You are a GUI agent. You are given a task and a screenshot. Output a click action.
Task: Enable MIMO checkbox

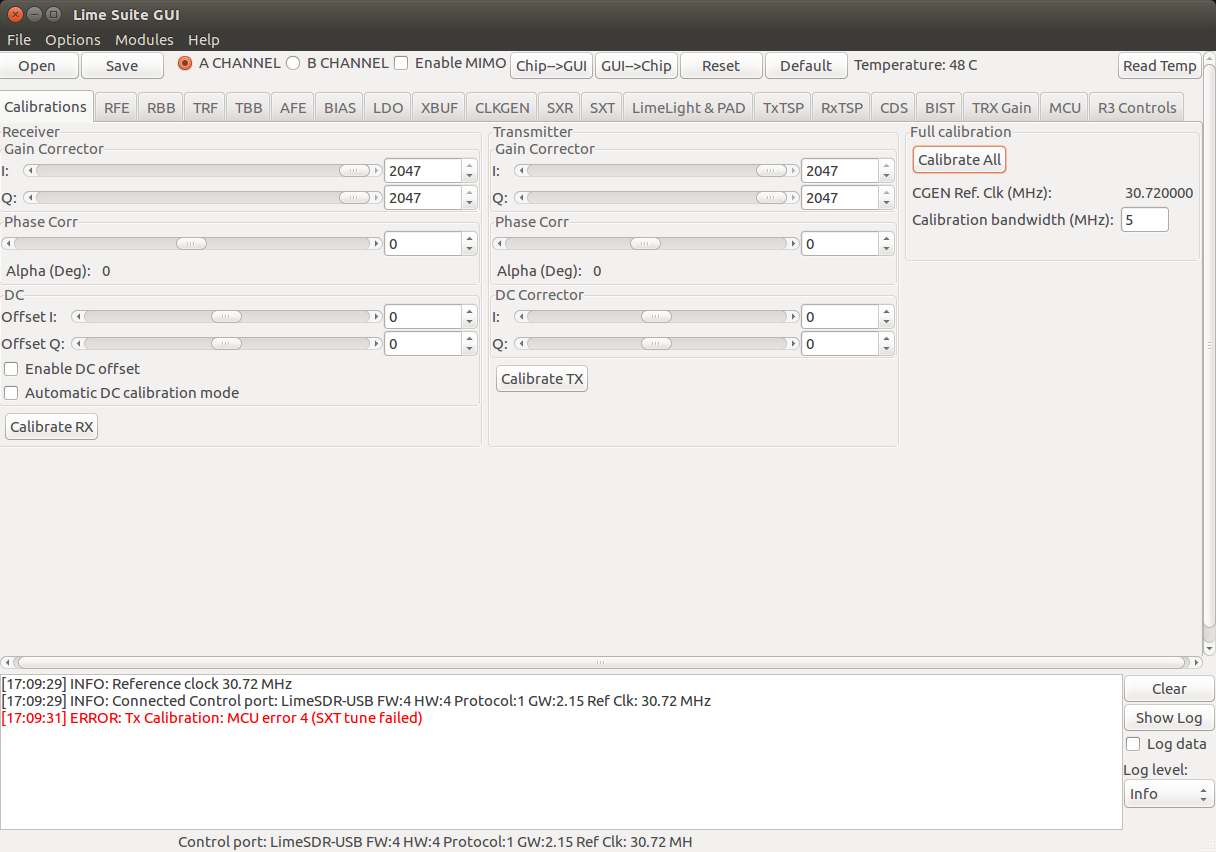401,63
